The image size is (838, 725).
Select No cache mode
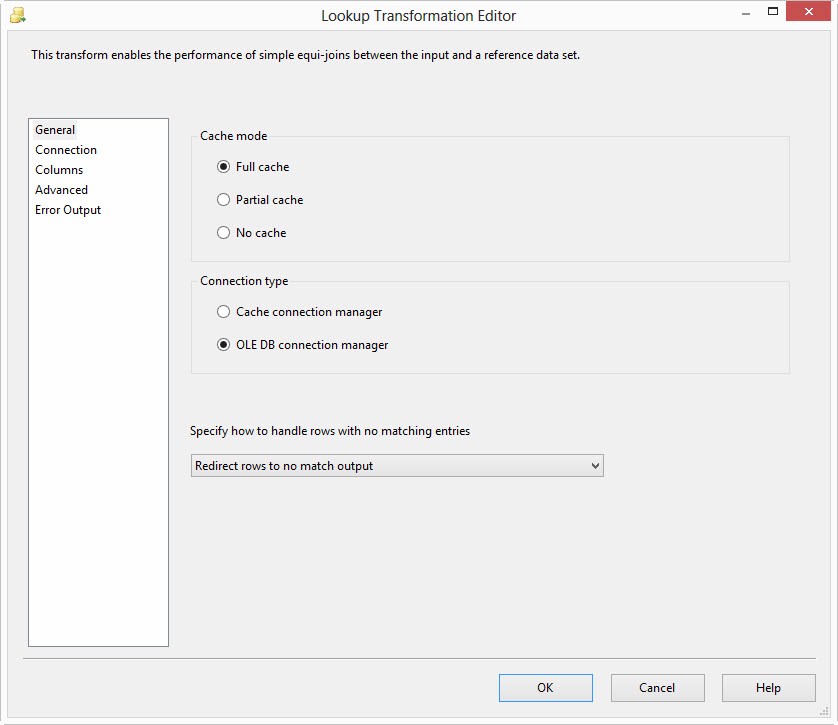224,233
